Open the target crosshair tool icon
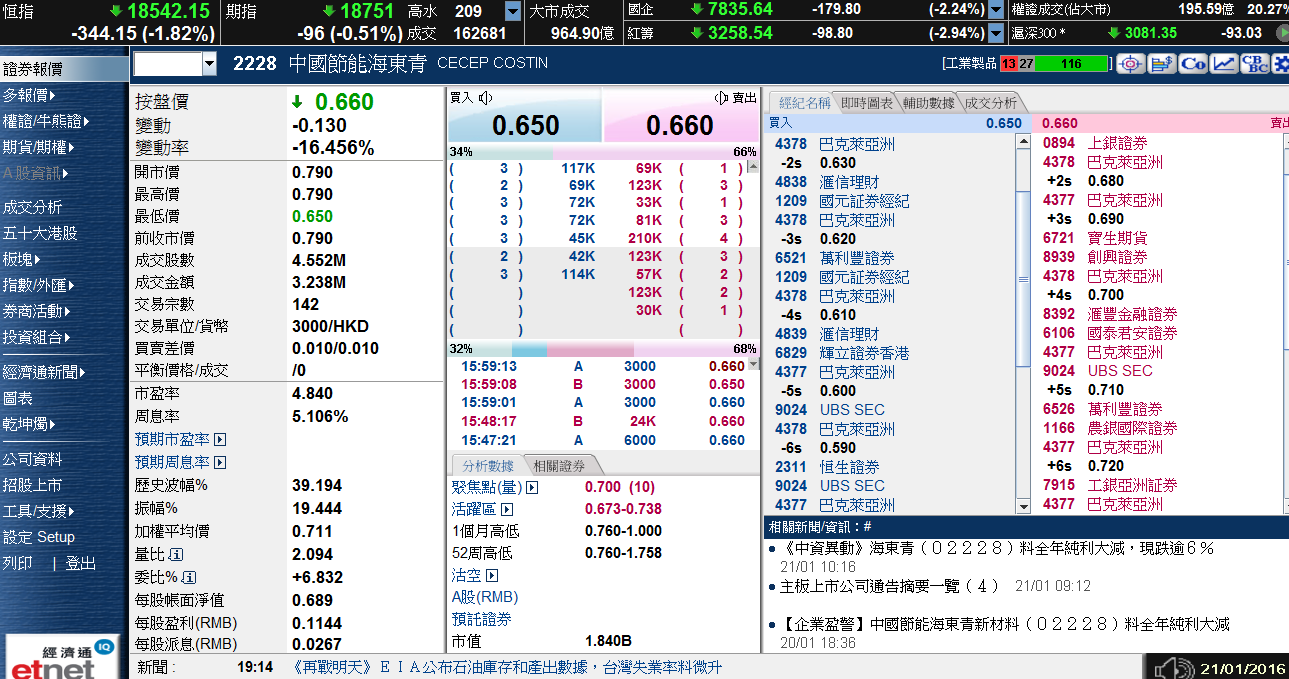Screen dimensions: 1289x679 (x=1131, y=64)
